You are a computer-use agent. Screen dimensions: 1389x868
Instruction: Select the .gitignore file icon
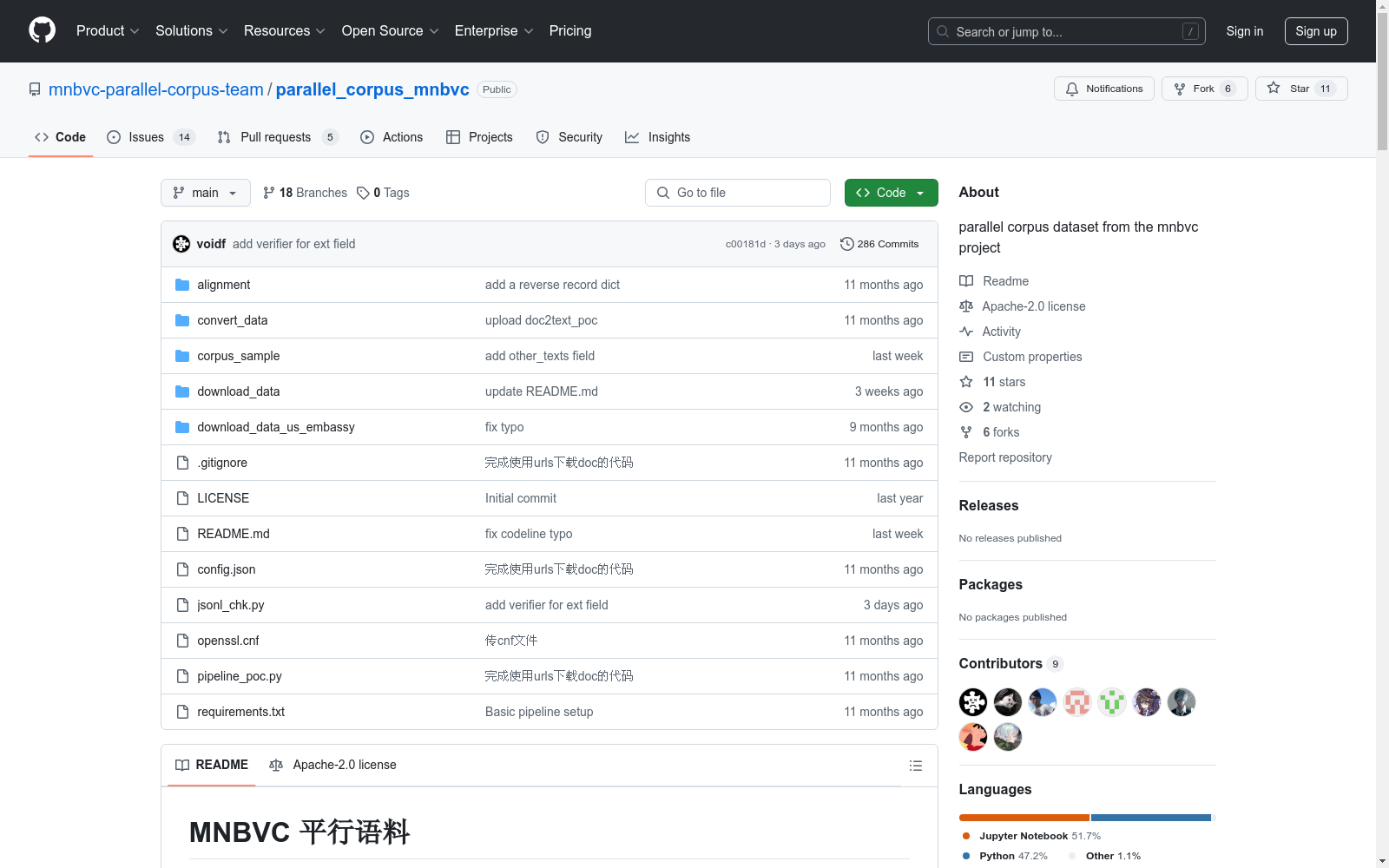(182, 463)
